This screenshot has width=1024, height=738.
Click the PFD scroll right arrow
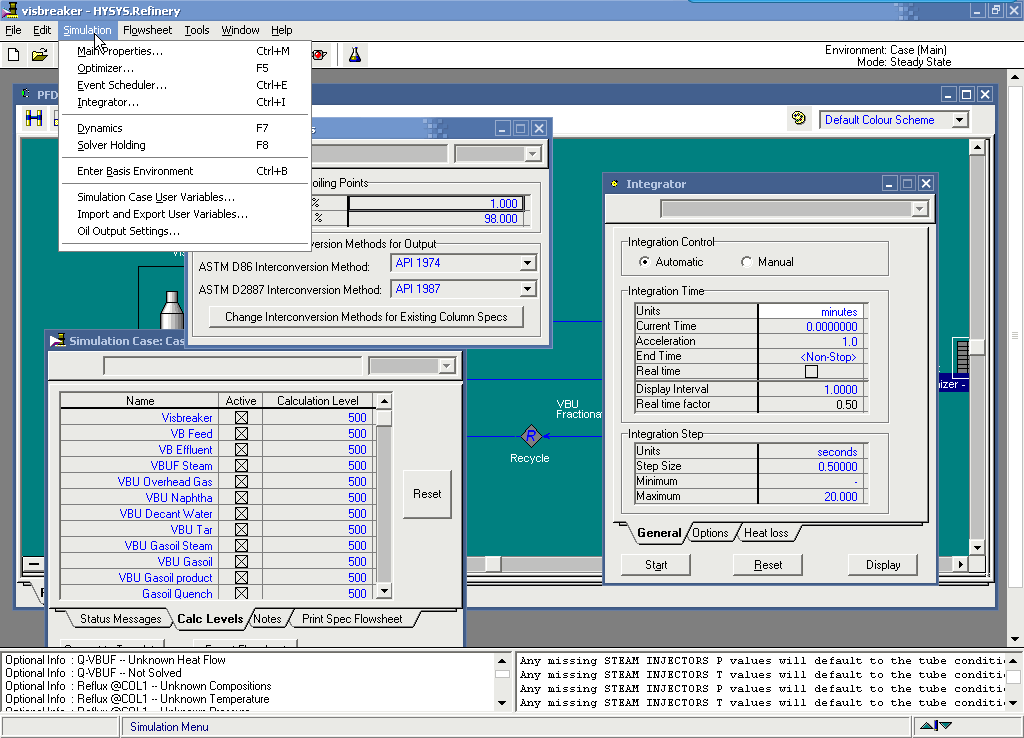pyautogui.click(x=960, y=564)
